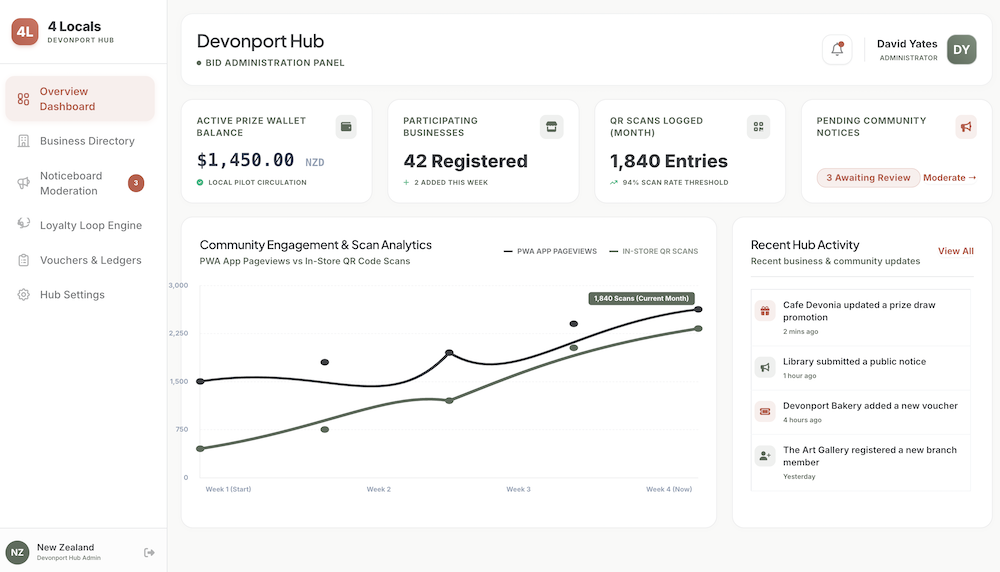Image resolution: width=1000 pixels, height=572 pixels.
Task: Click '94% SCAN RATE THRESHOLD' text
Action: coord(675,182)
